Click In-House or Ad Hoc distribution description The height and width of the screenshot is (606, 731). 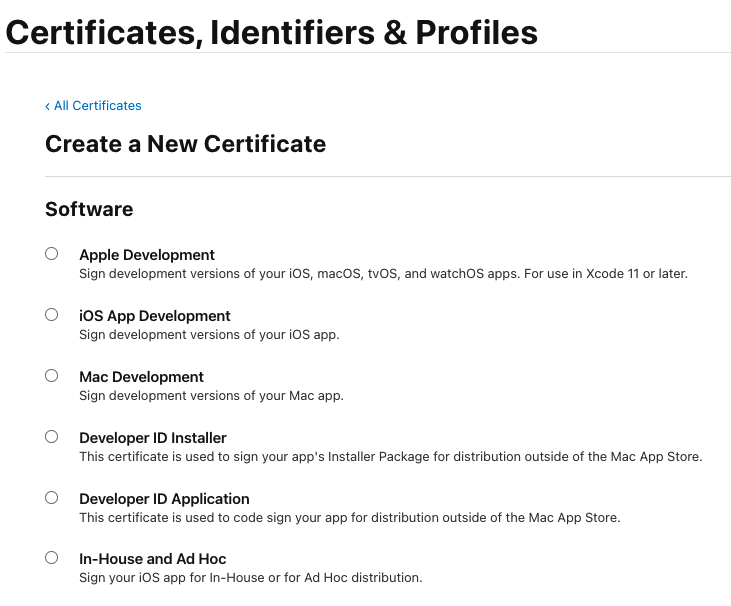coord(251,578)
